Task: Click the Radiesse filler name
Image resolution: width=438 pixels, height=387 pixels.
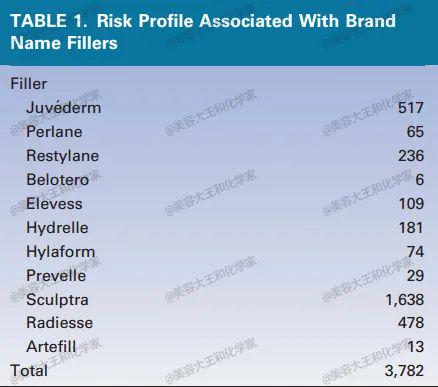Action: [60, 323]
